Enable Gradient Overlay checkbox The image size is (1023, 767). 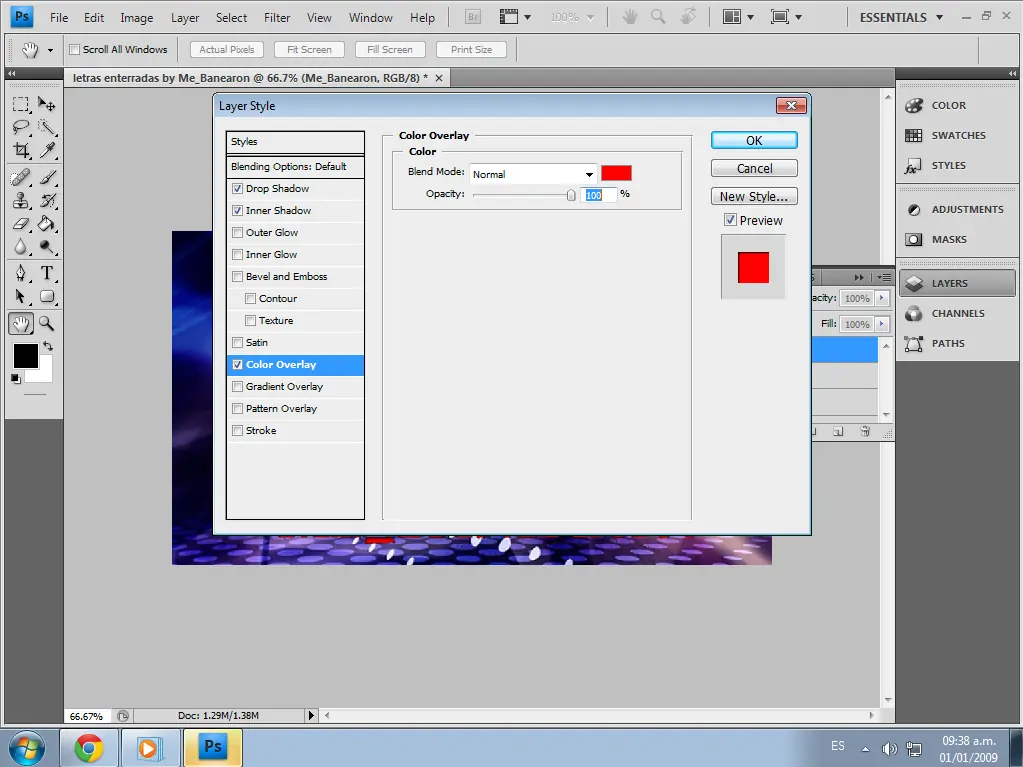(237, 387)
